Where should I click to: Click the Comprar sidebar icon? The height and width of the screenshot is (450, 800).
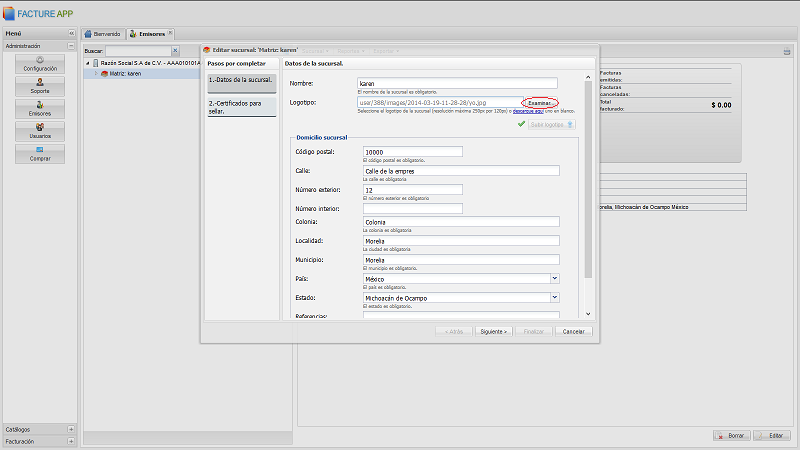click(41, 154)
